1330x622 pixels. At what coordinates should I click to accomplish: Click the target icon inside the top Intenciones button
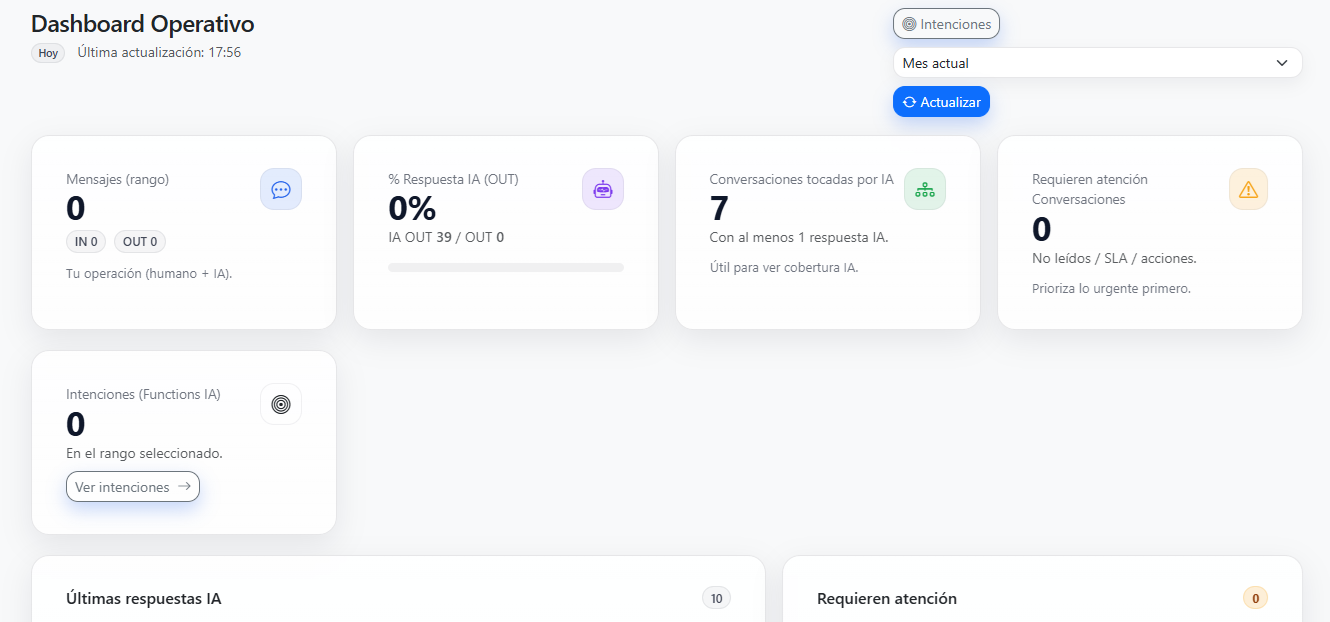click(x=909, y=24)
